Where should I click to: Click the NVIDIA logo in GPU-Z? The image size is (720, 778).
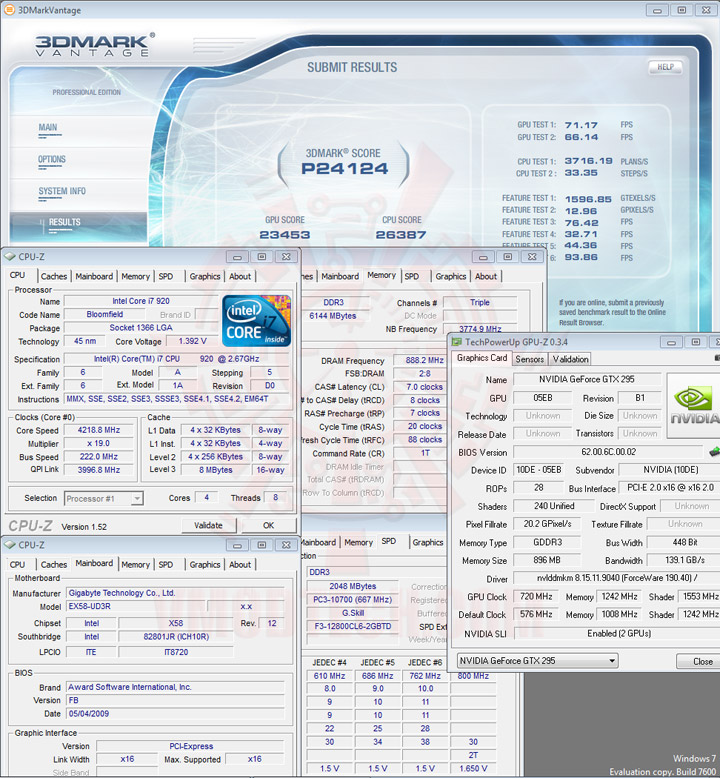[x=695, y=405]
